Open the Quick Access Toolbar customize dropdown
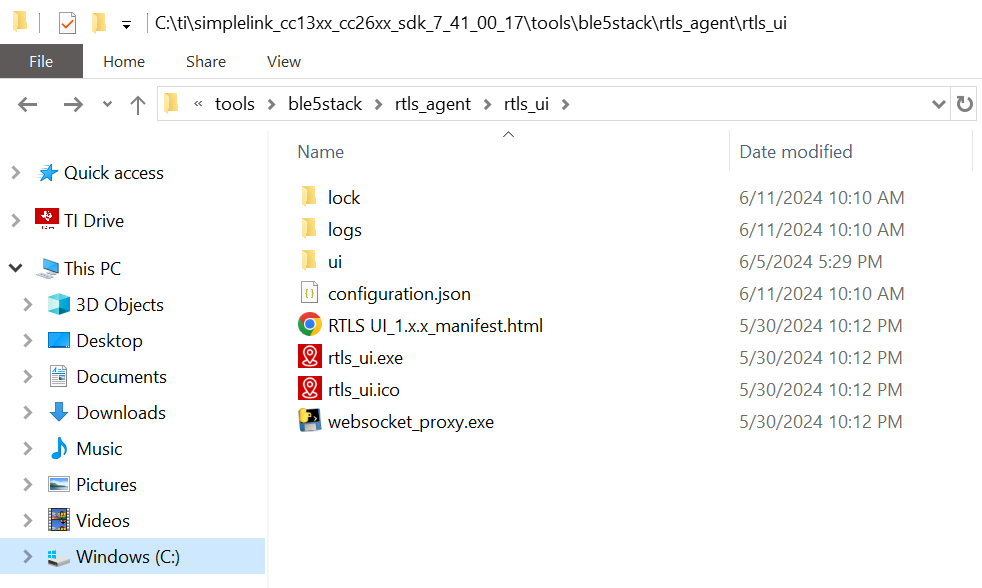The image size is (982, 588). (127, 26)
